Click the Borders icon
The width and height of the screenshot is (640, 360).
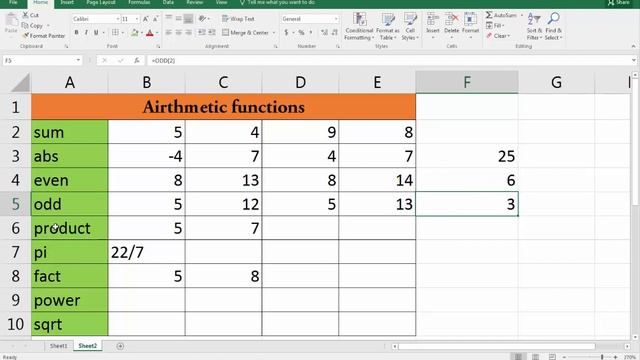[x=116, y=32]
